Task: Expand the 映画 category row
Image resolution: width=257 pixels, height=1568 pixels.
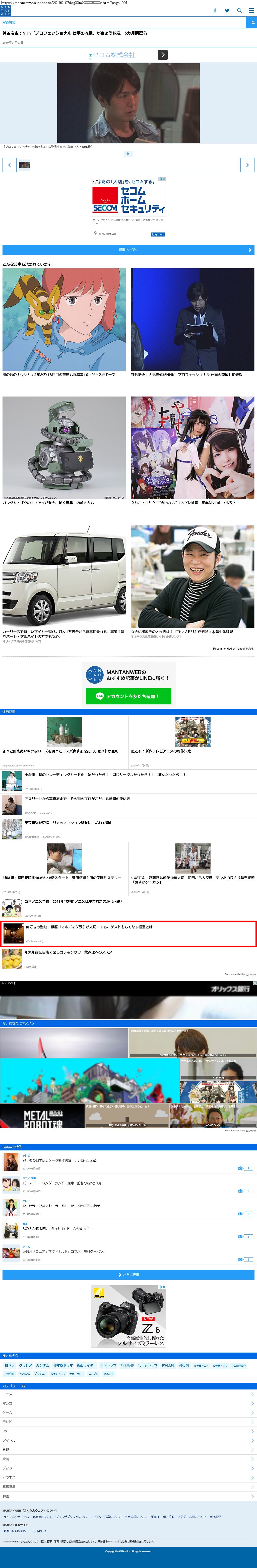Action: click(128, 1458)
